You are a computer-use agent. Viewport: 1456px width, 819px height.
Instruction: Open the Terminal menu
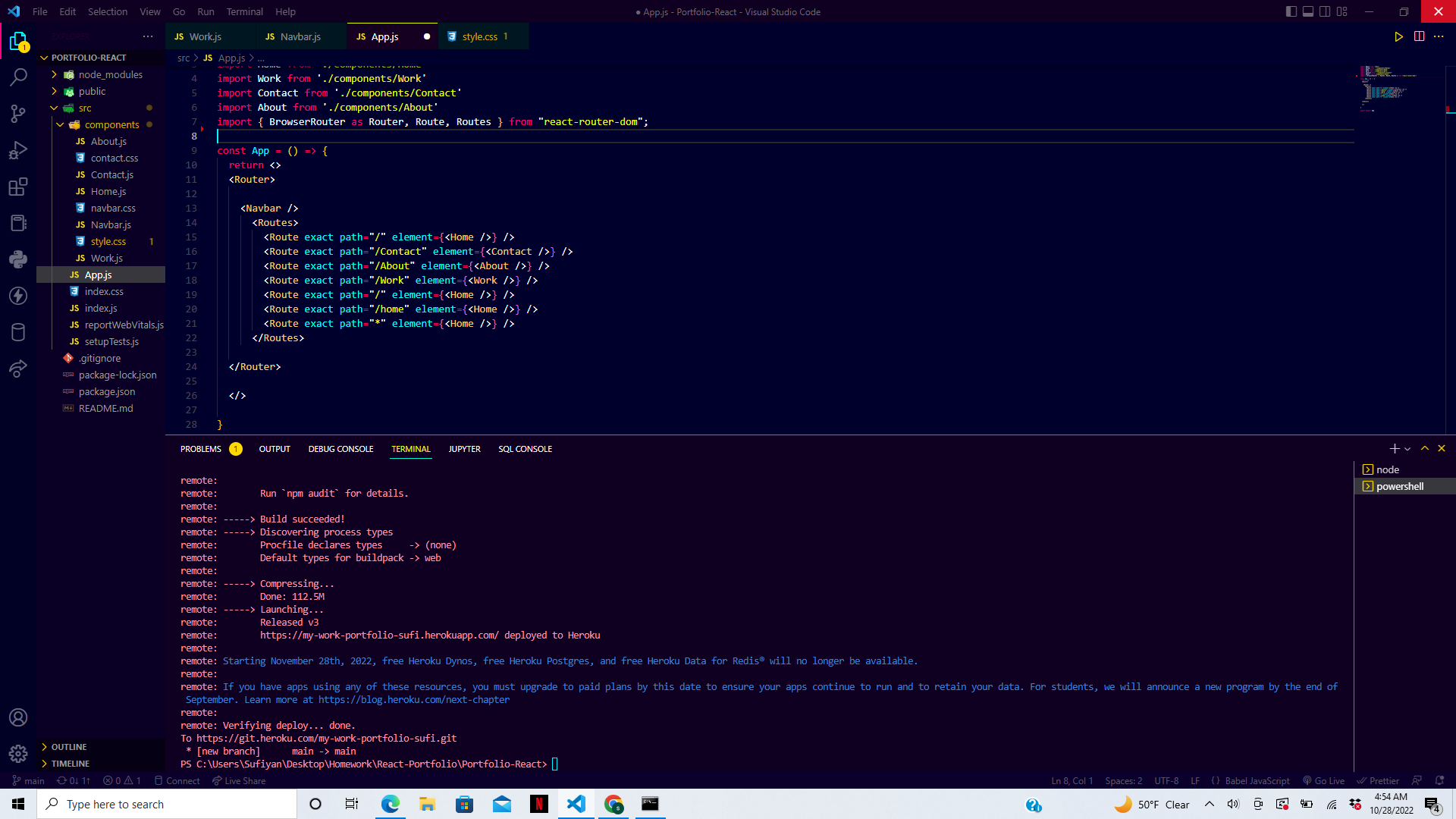[244, 11]
